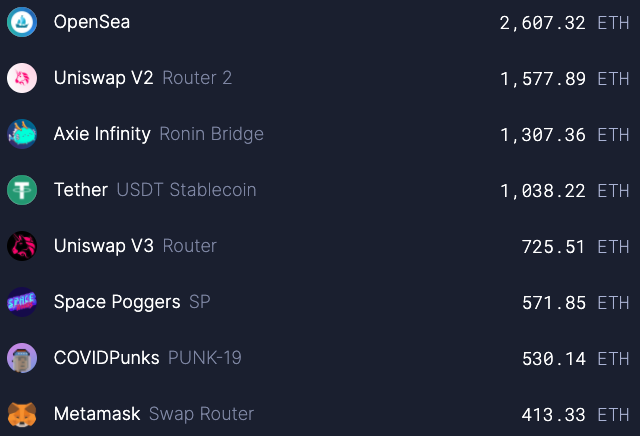Click the COVIDPunks avatar icon

click(x=22, y=358)
